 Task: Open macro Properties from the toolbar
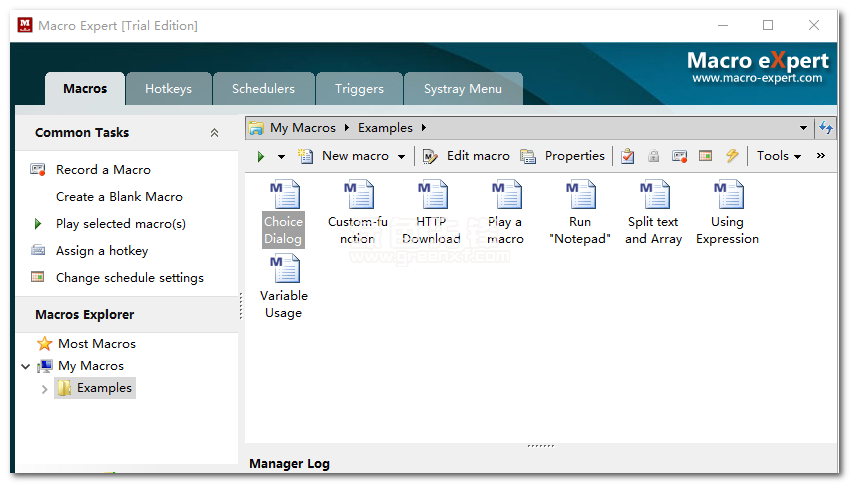(x=562, y=156)
